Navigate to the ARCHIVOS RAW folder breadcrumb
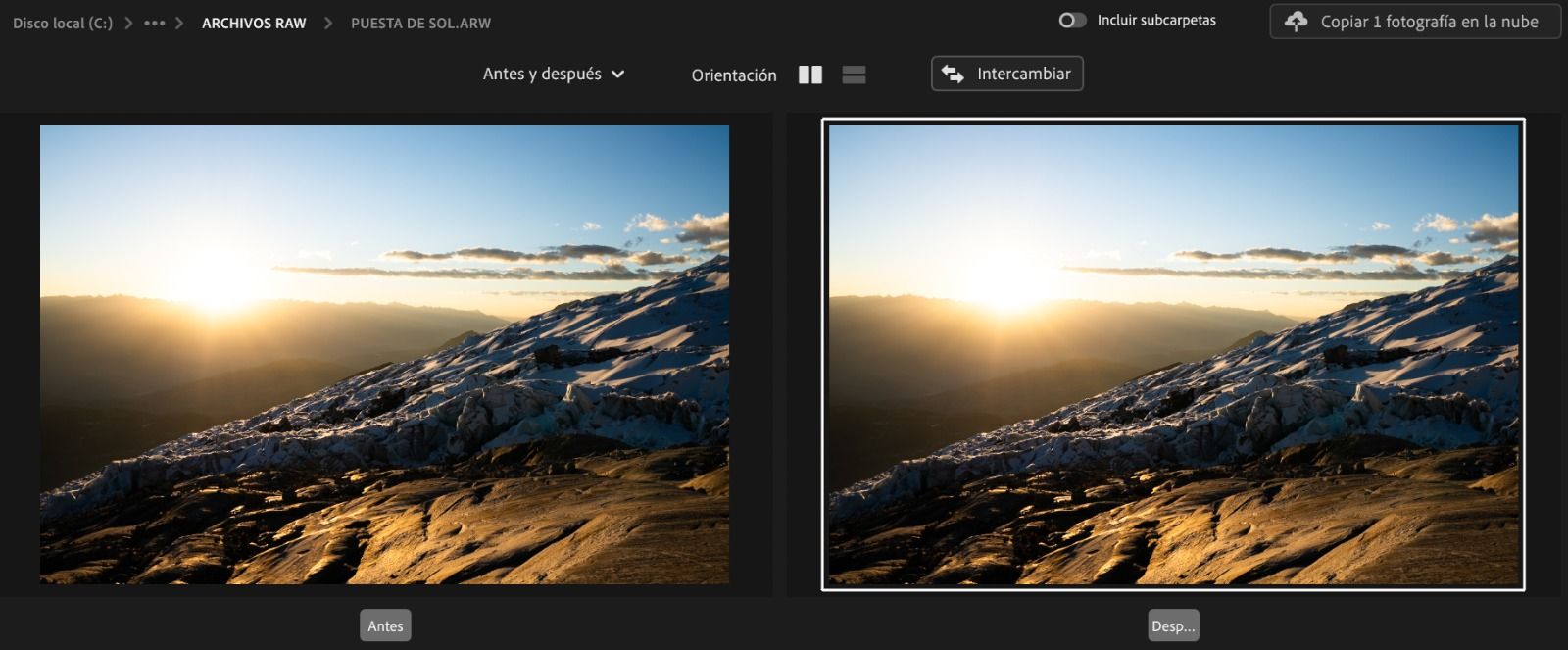This screenshot has height=650, width=1568. (254, 23)
